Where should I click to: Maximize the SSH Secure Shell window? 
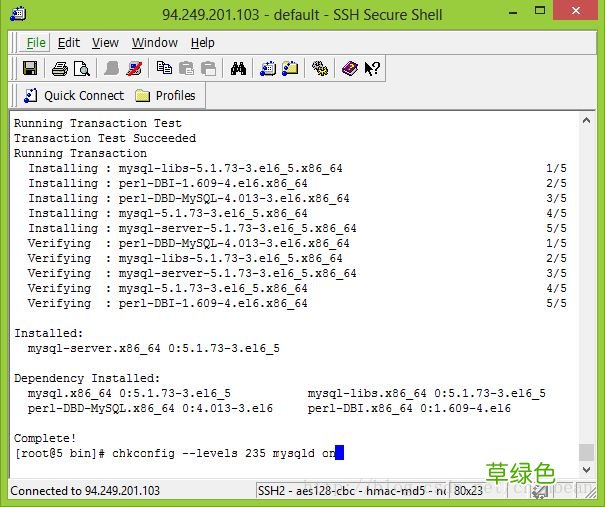[540, 11]
